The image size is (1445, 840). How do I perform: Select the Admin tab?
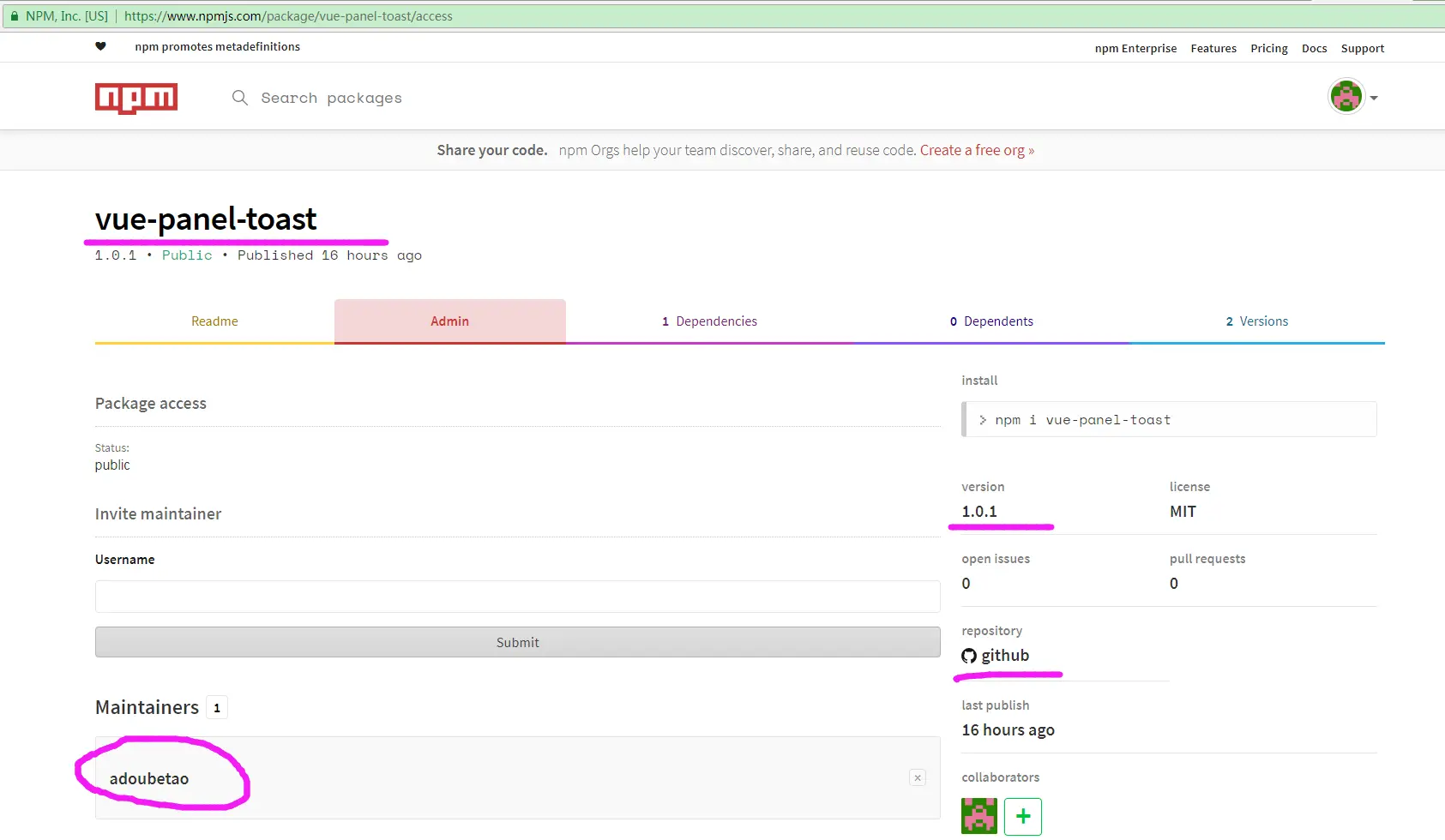[x=450, y=321]
